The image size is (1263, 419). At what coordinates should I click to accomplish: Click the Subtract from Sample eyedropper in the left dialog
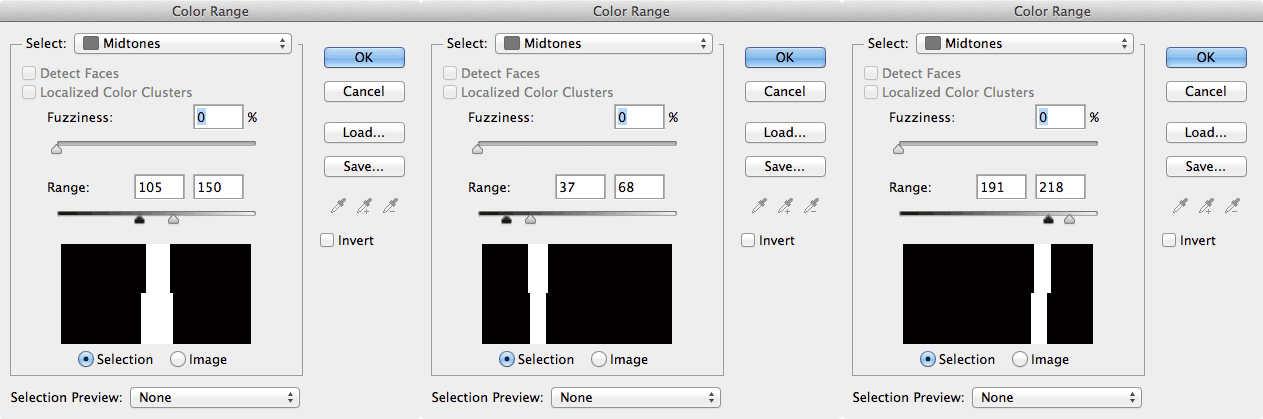390,206
